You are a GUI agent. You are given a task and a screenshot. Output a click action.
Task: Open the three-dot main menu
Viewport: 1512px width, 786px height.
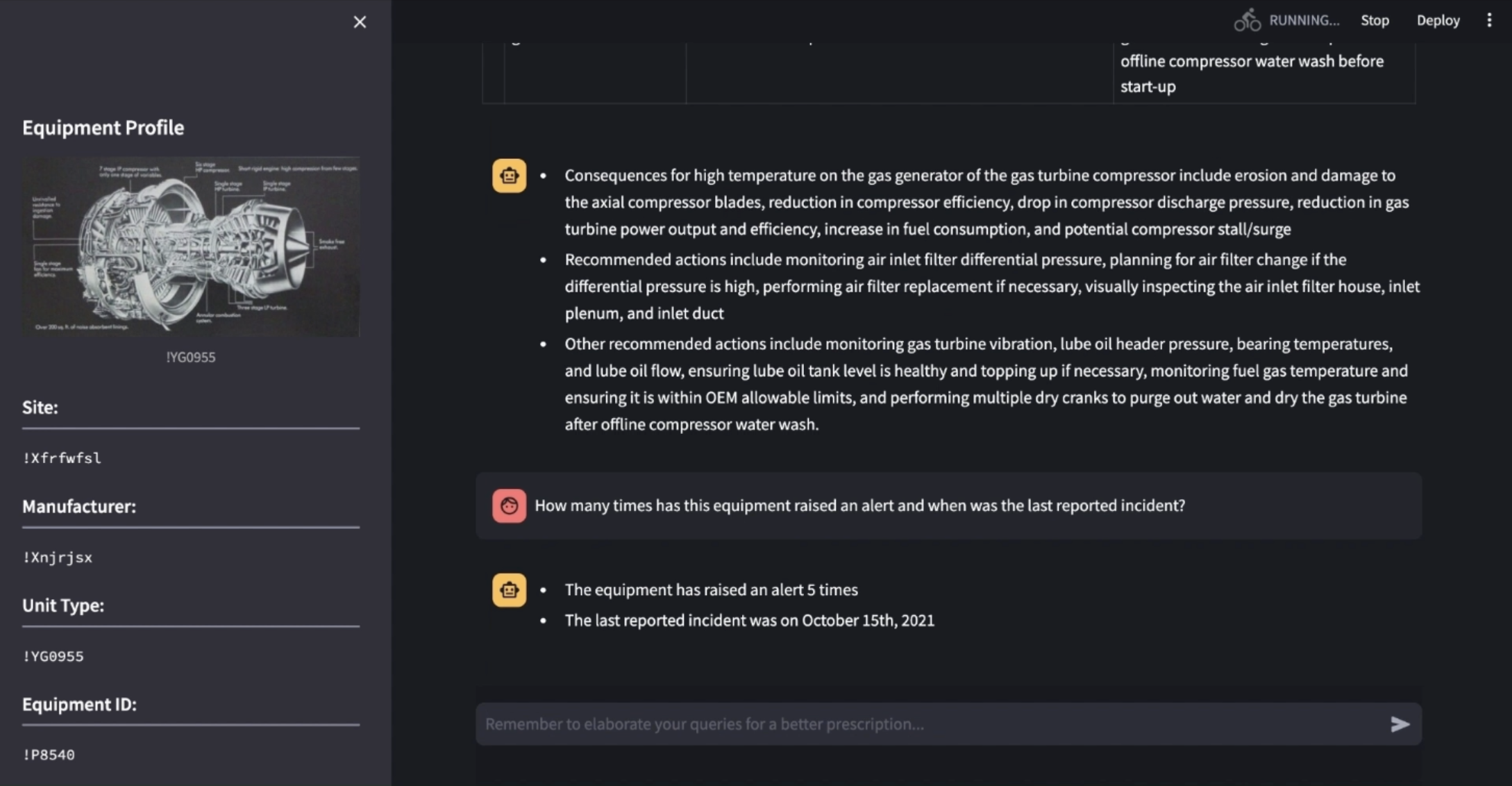coord(1489,21)
